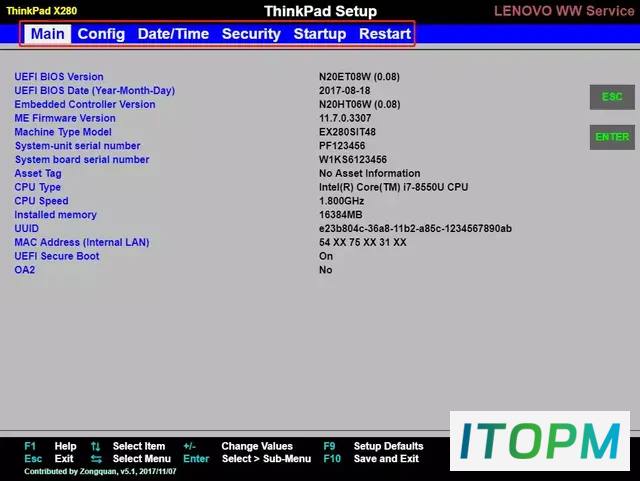Select the Installed memory label
Viewport: 640px width, 481px height.
tap(56, 215)
